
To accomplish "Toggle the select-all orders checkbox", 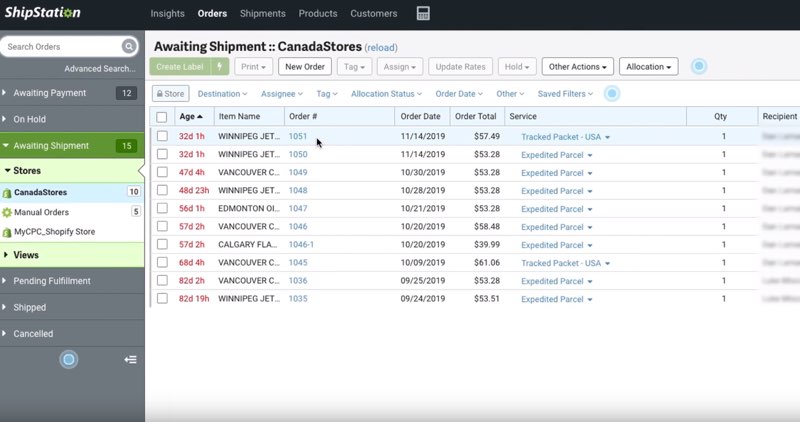I will (162, 117).
